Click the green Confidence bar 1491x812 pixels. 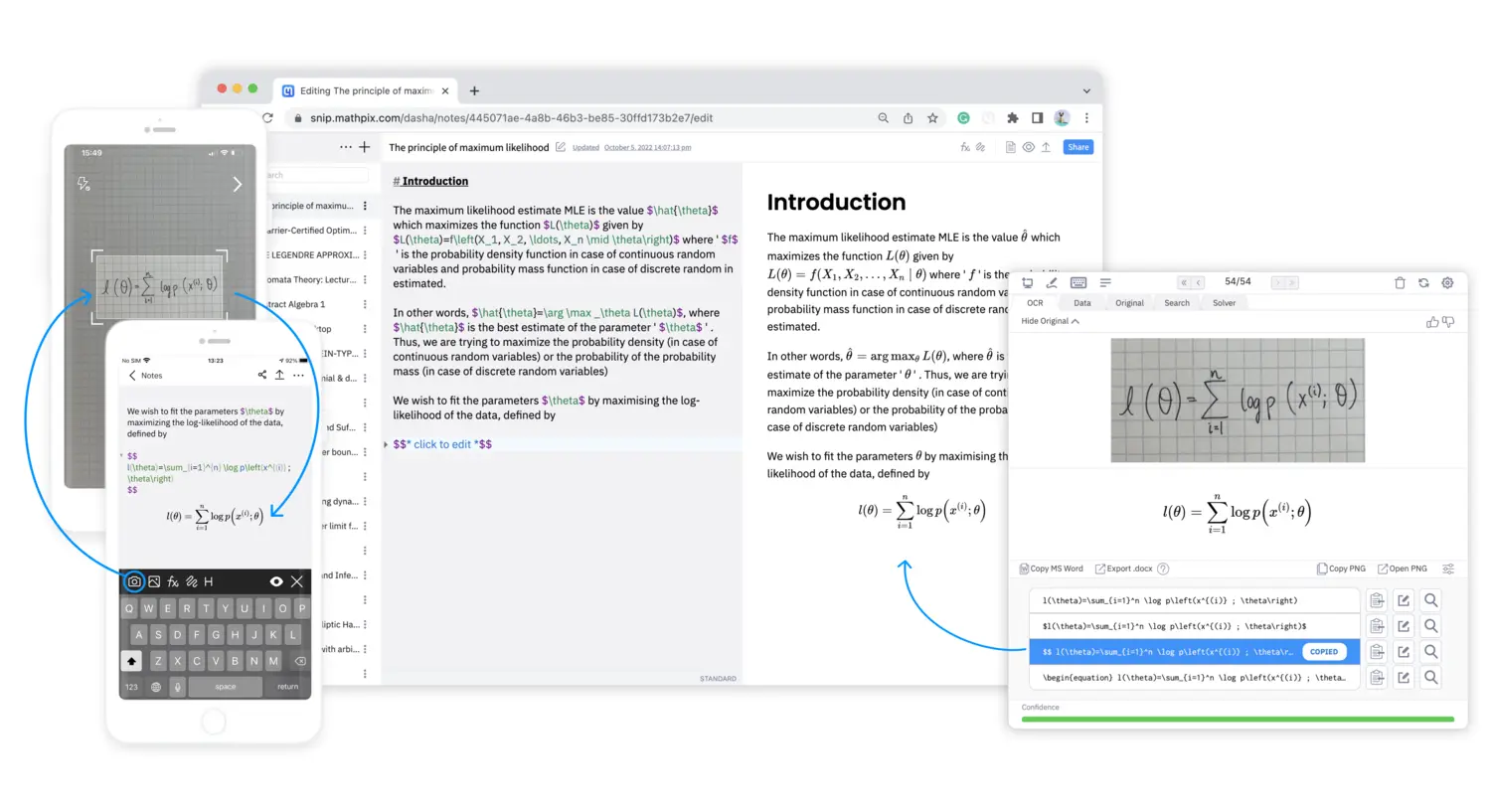click(1238, 718)
